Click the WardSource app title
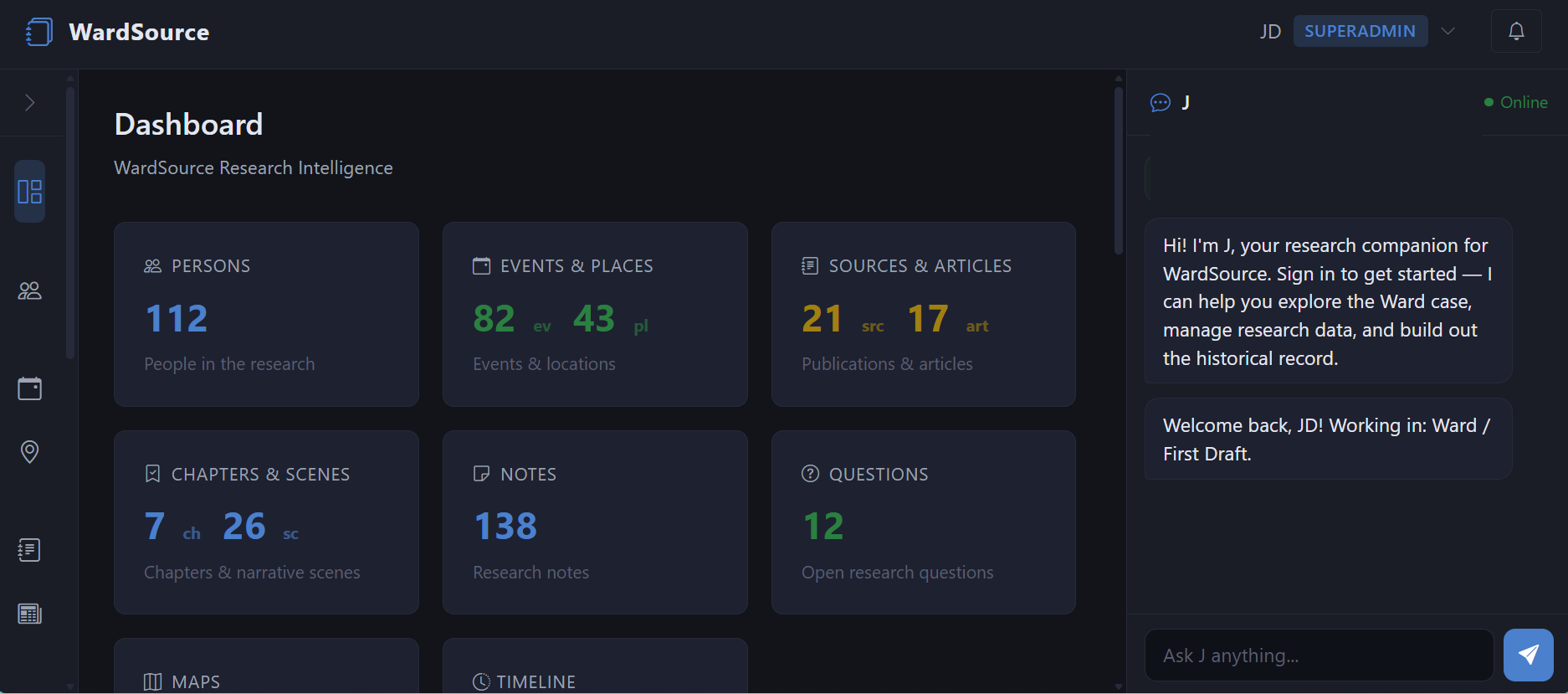This screenshot has height=694, width=1568. click(x=139, y=32)
